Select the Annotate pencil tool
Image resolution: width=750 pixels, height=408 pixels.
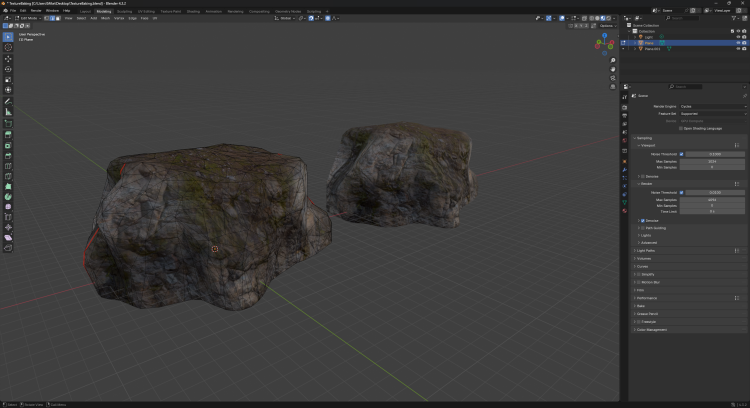click(8, 101)
